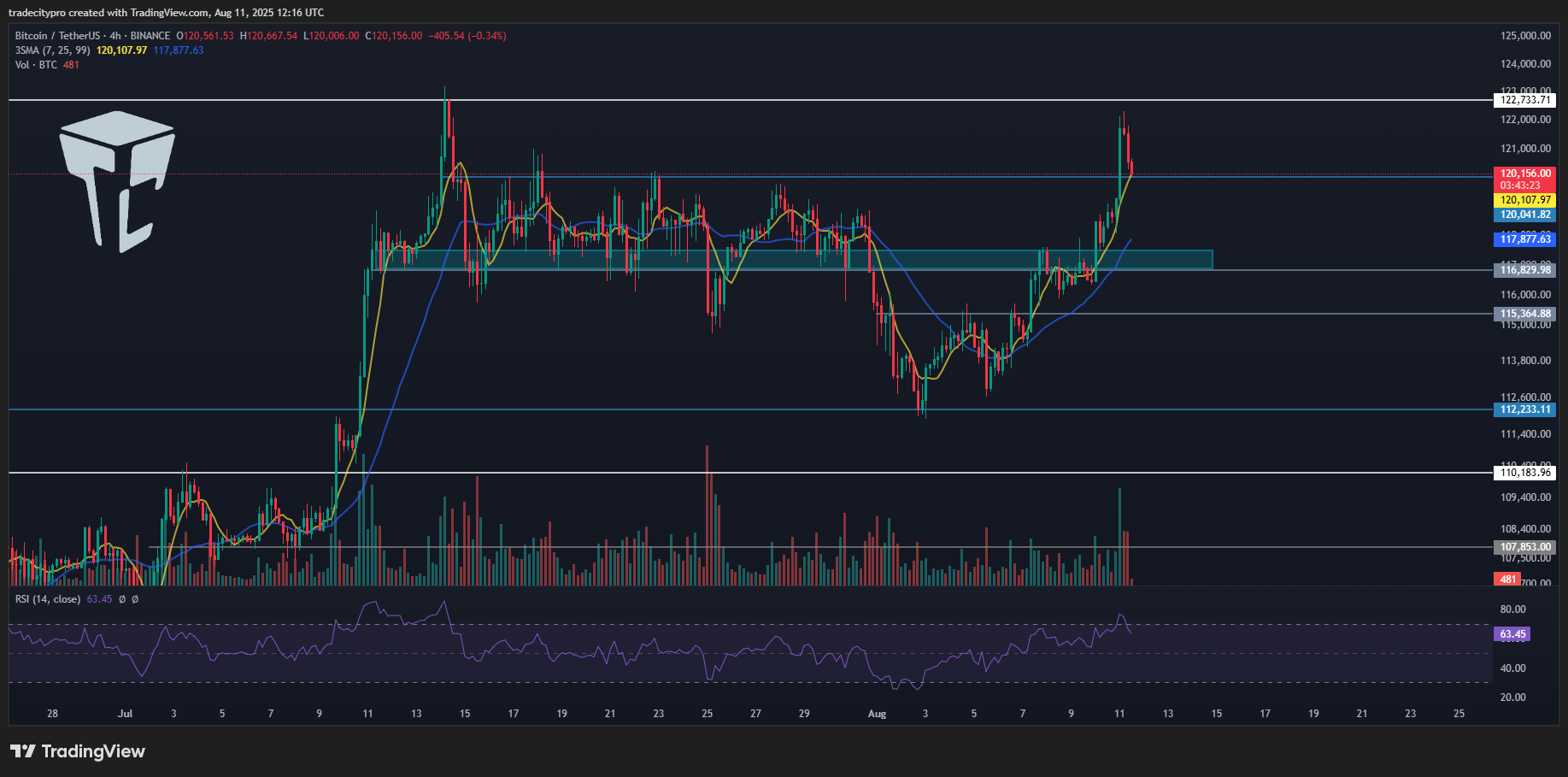Screen dimensions: 1568x777
Task: Click the close price C120,156.00 in the header
Action: [x=393, y=36]
